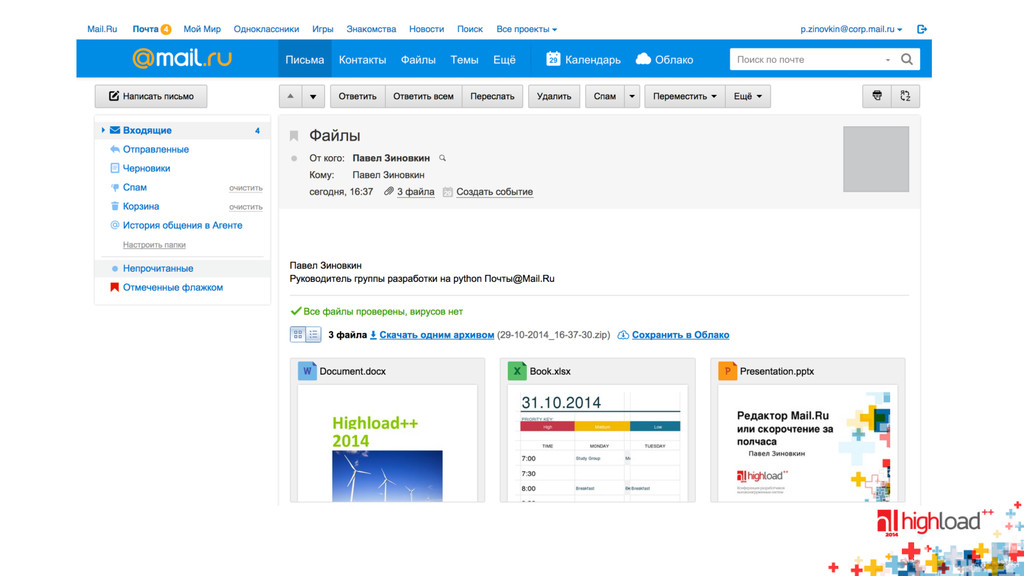Open Облако via the cloud icon
Viewport: 1024px width, 576px height.
click(643, 59)
